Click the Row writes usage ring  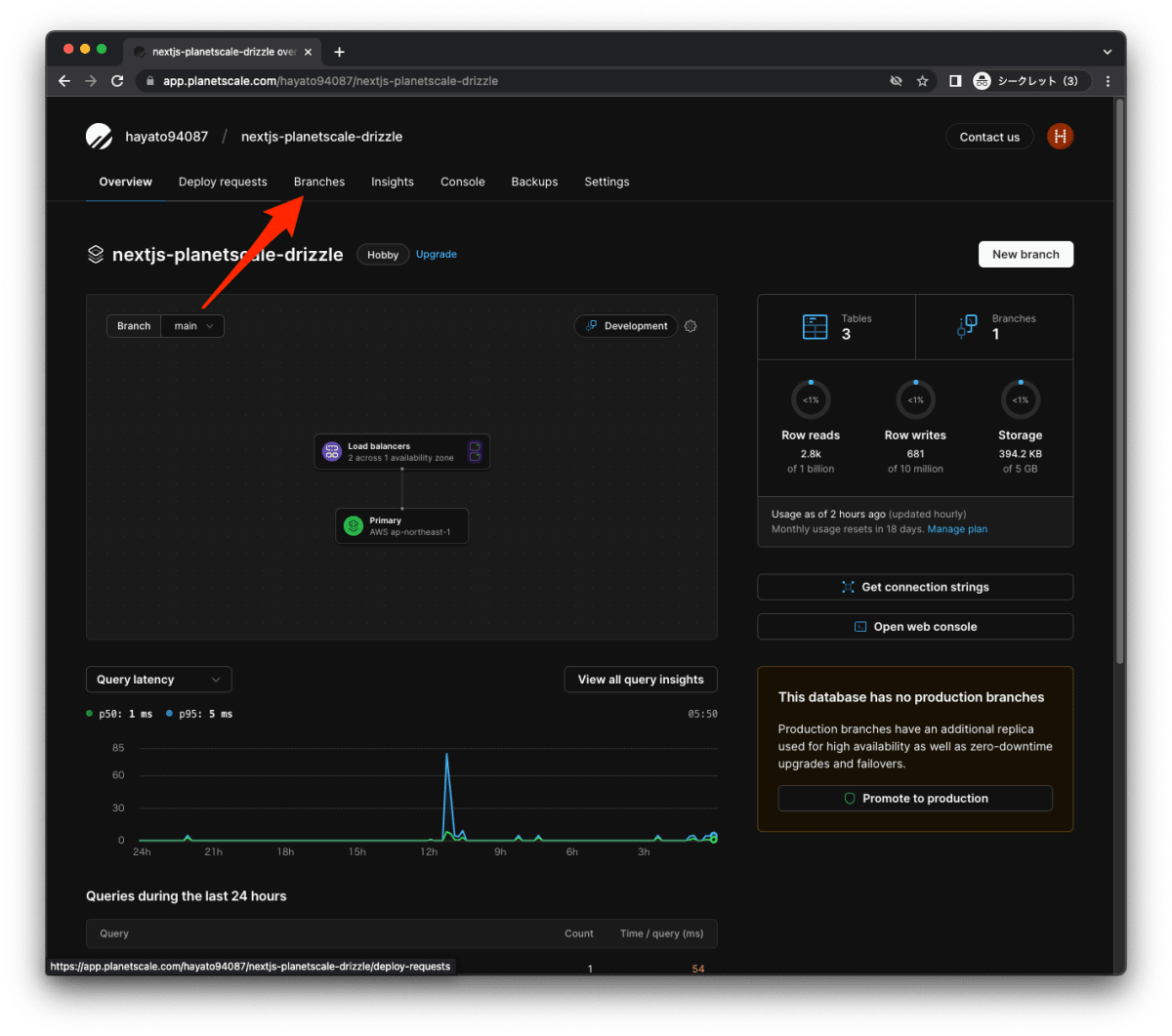[915, 398]
